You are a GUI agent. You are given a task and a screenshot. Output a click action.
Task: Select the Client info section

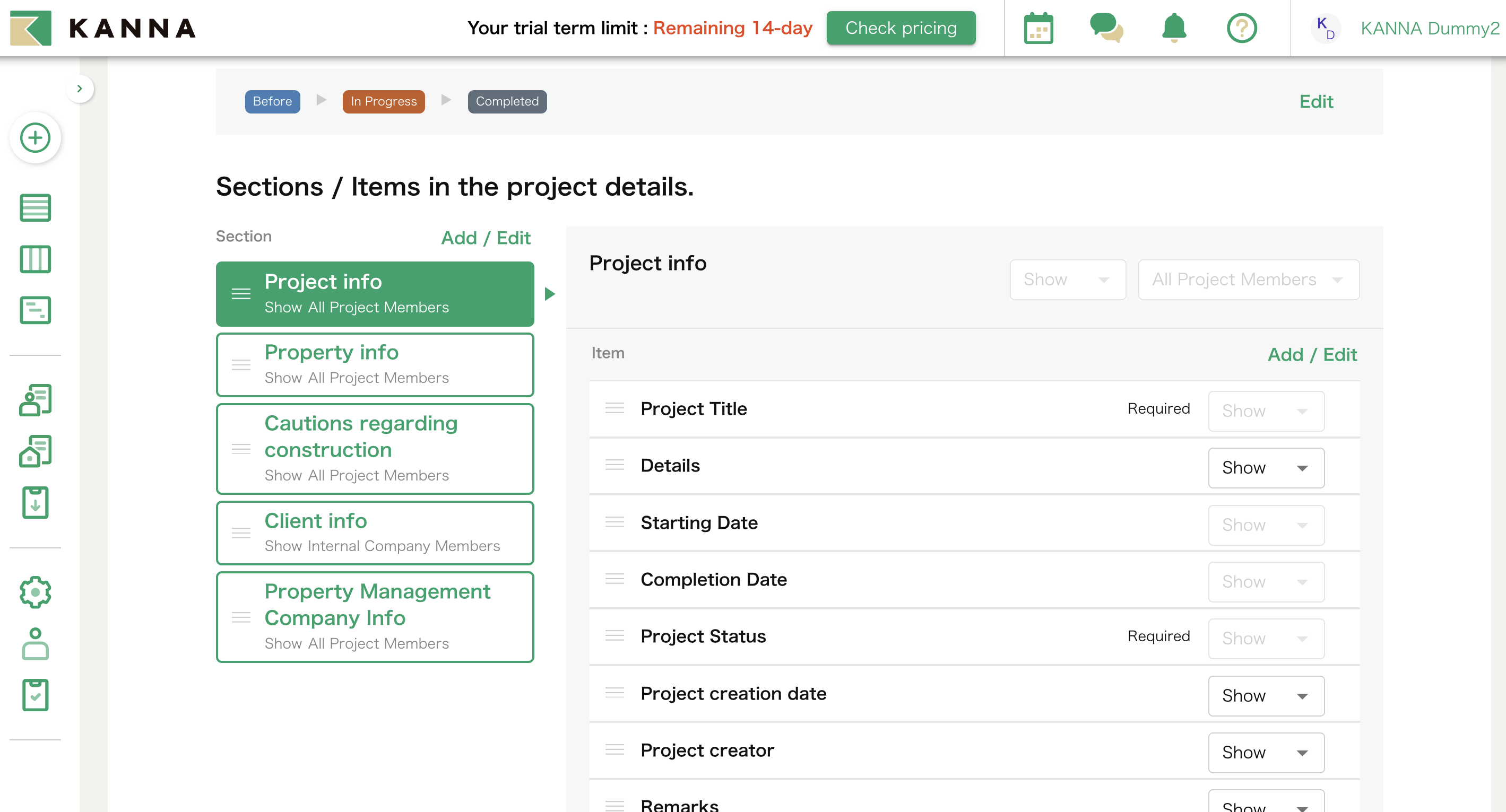point(375,532)
